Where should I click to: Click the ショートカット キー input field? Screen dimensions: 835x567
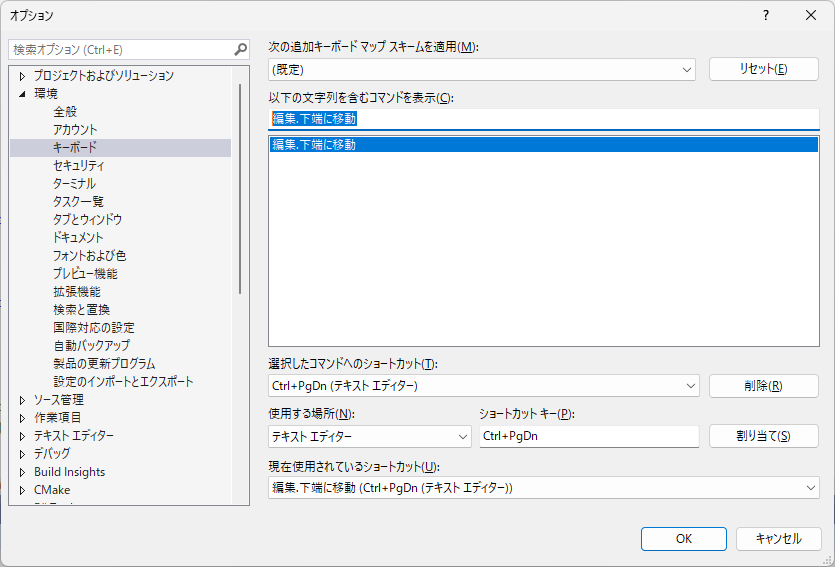pyautogui.click(x=589, y=436)
